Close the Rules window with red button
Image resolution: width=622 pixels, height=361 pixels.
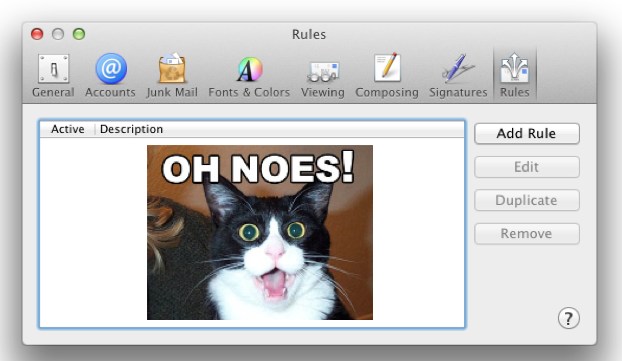pyautogui.click(x=37, y=34)
